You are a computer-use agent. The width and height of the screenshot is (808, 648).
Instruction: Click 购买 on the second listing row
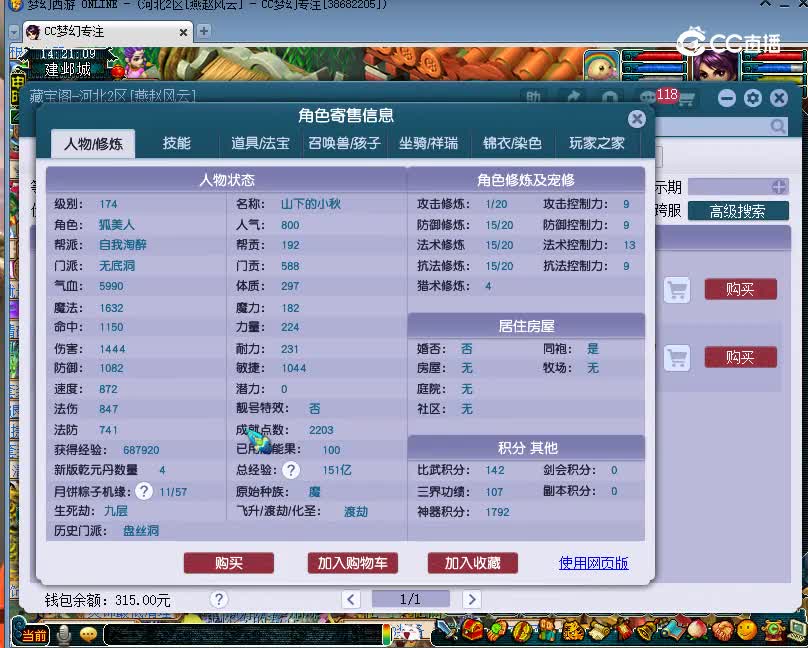pos(740,357)
